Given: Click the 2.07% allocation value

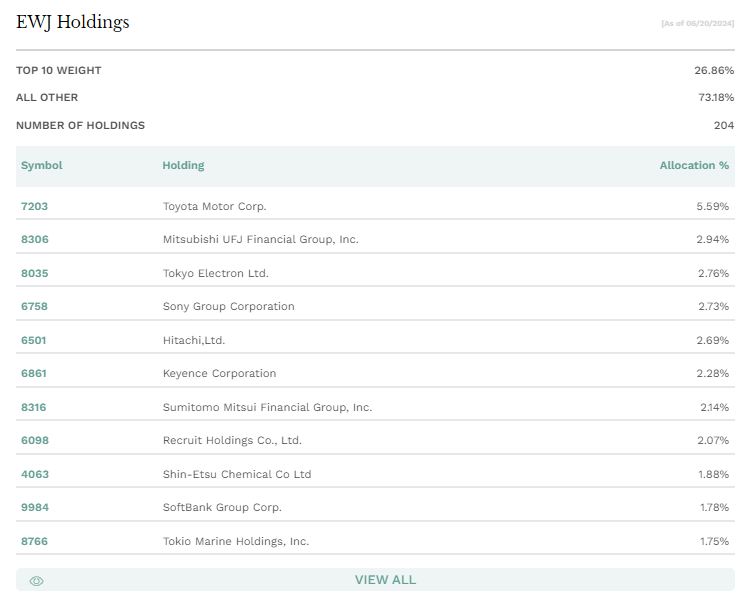Looking at the screenshot, I should (713, 440).
